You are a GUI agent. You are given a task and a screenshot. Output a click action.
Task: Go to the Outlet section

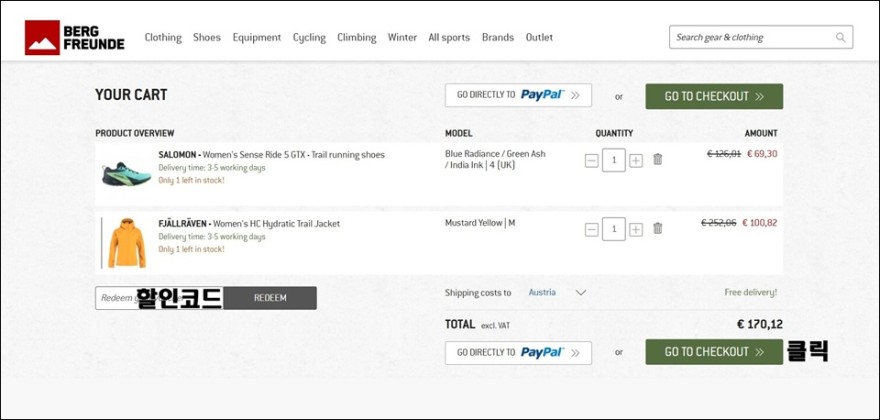[x=539, y=38]
